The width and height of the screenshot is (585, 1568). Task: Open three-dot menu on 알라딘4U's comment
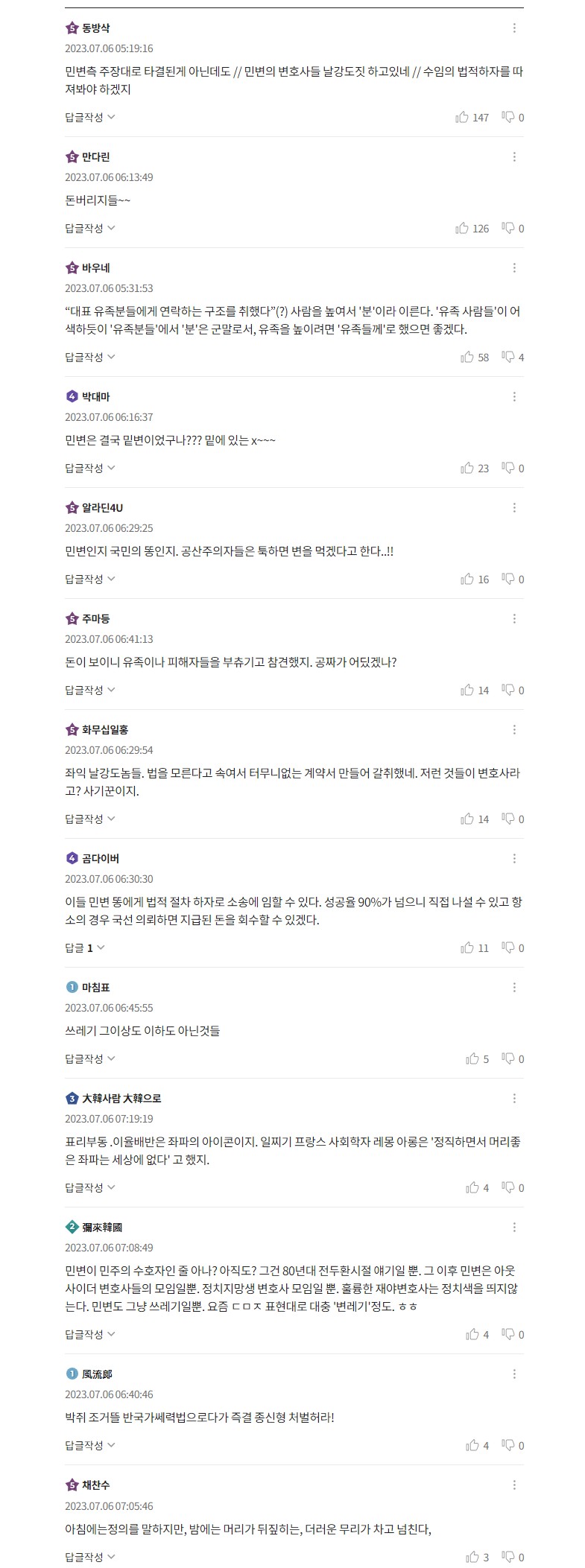pos(514,507)
